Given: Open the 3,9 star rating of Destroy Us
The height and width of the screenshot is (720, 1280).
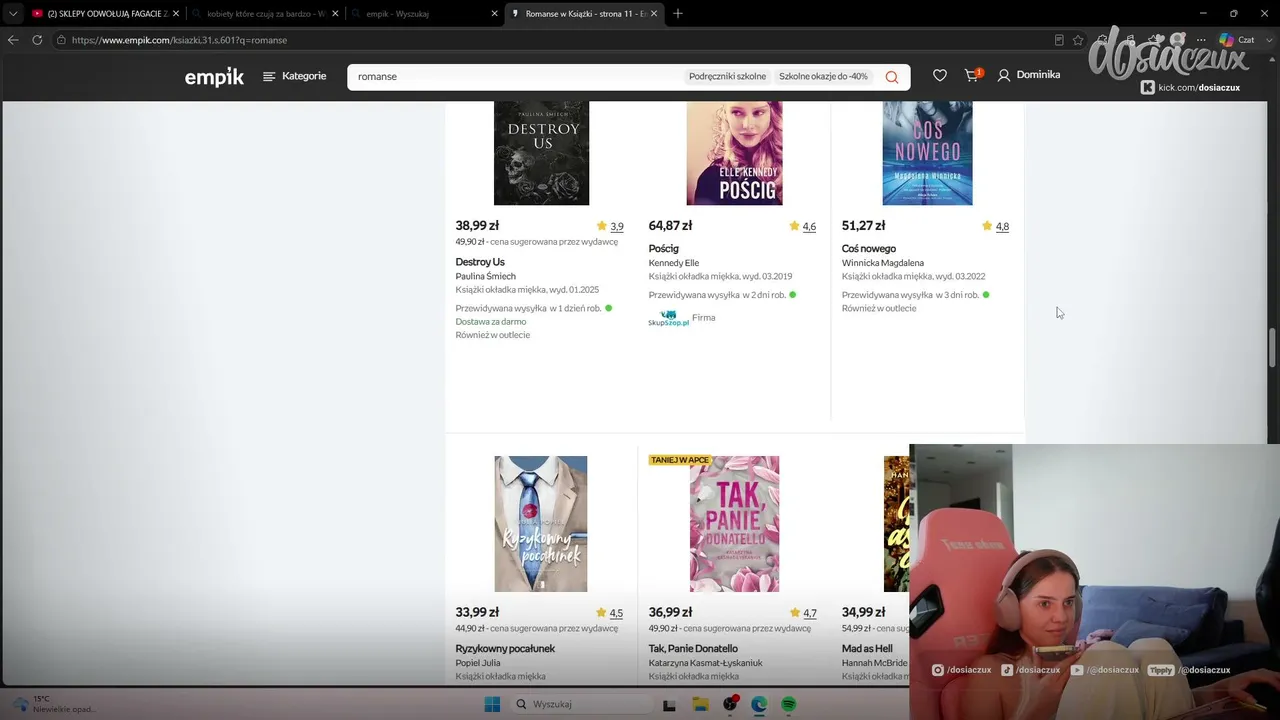Looking at the screenshot, I should (x=610, y=227).
